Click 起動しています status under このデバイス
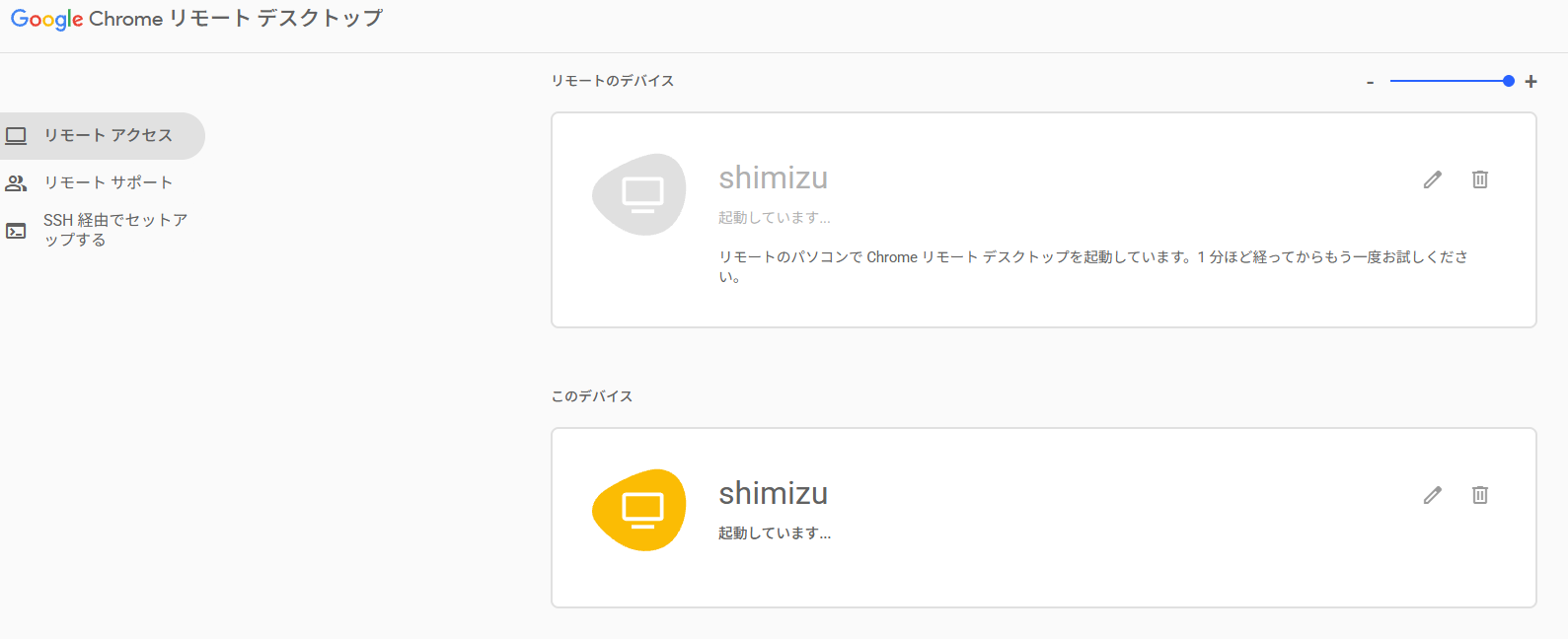The image size is (1568, 639). pos(775,533)
